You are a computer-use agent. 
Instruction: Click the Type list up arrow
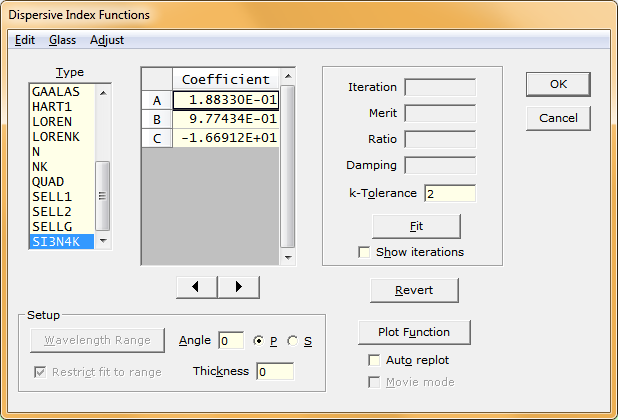(103, 93)
